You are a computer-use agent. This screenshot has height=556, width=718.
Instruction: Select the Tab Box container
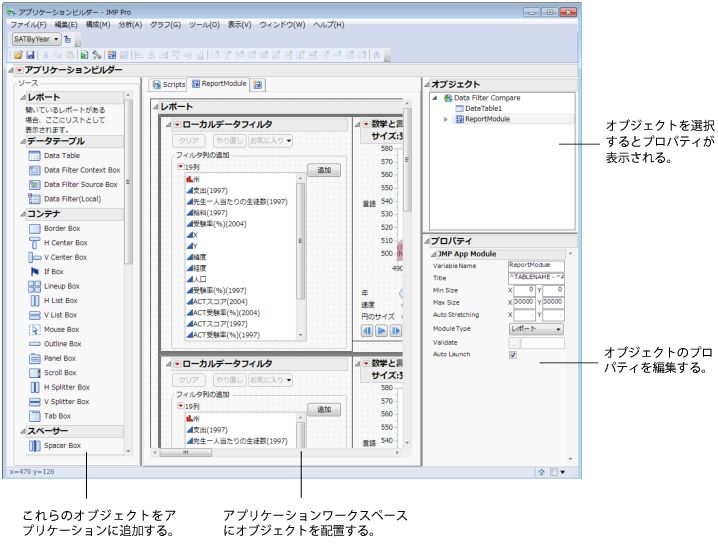click(55, 416)
